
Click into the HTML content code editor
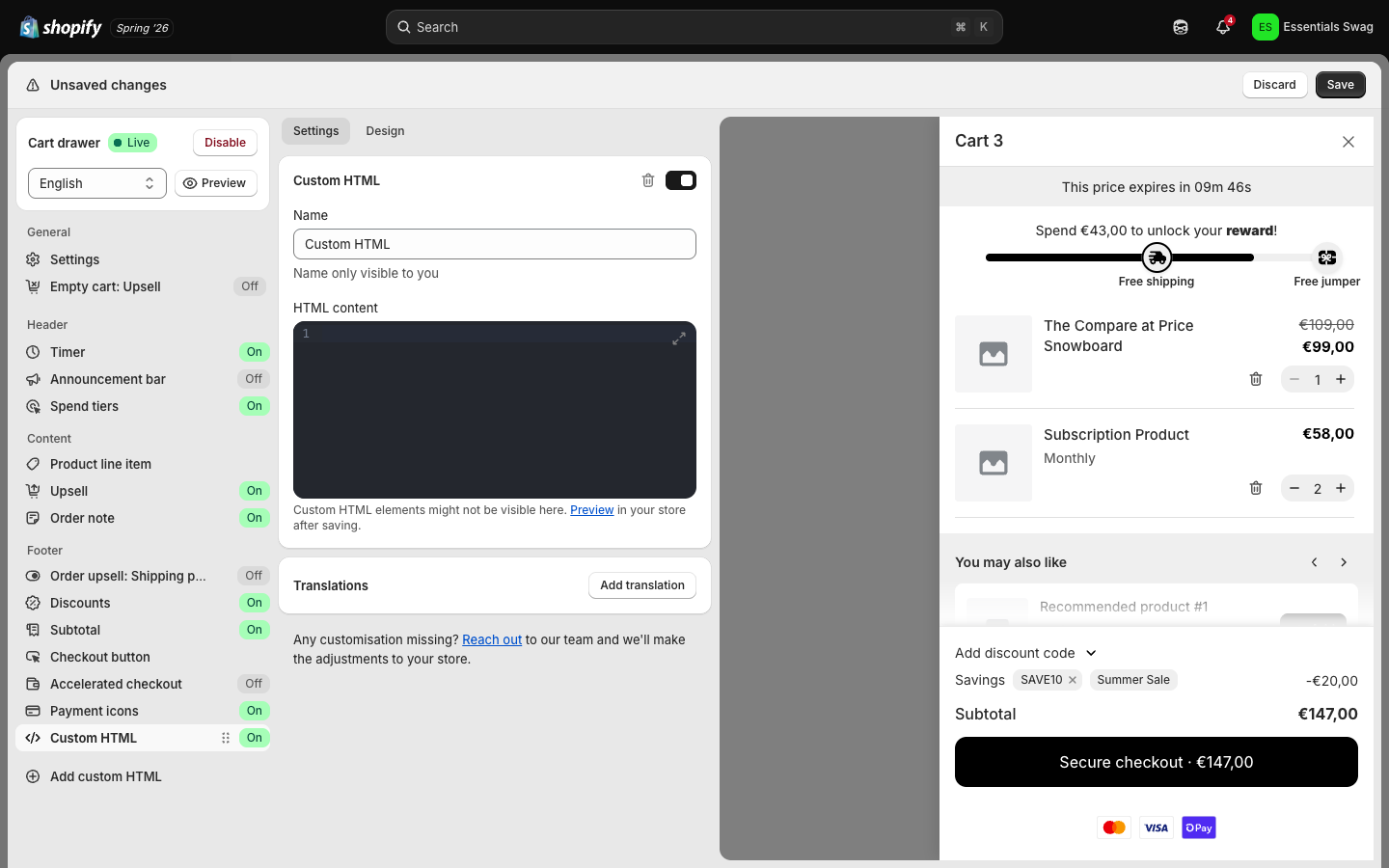(x=495, y=410)
